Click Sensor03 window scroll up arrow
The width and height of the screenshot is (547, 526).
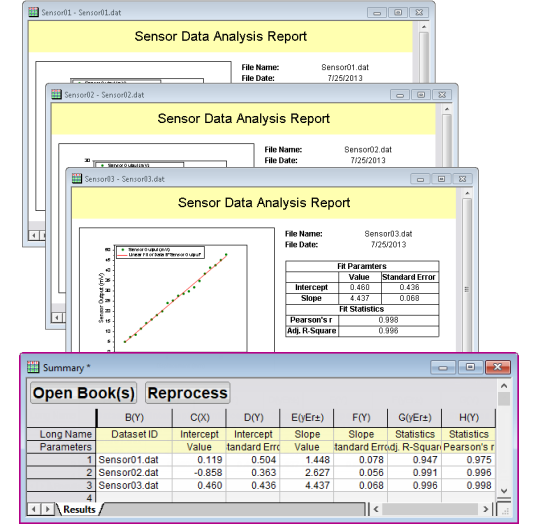(467, 193)
